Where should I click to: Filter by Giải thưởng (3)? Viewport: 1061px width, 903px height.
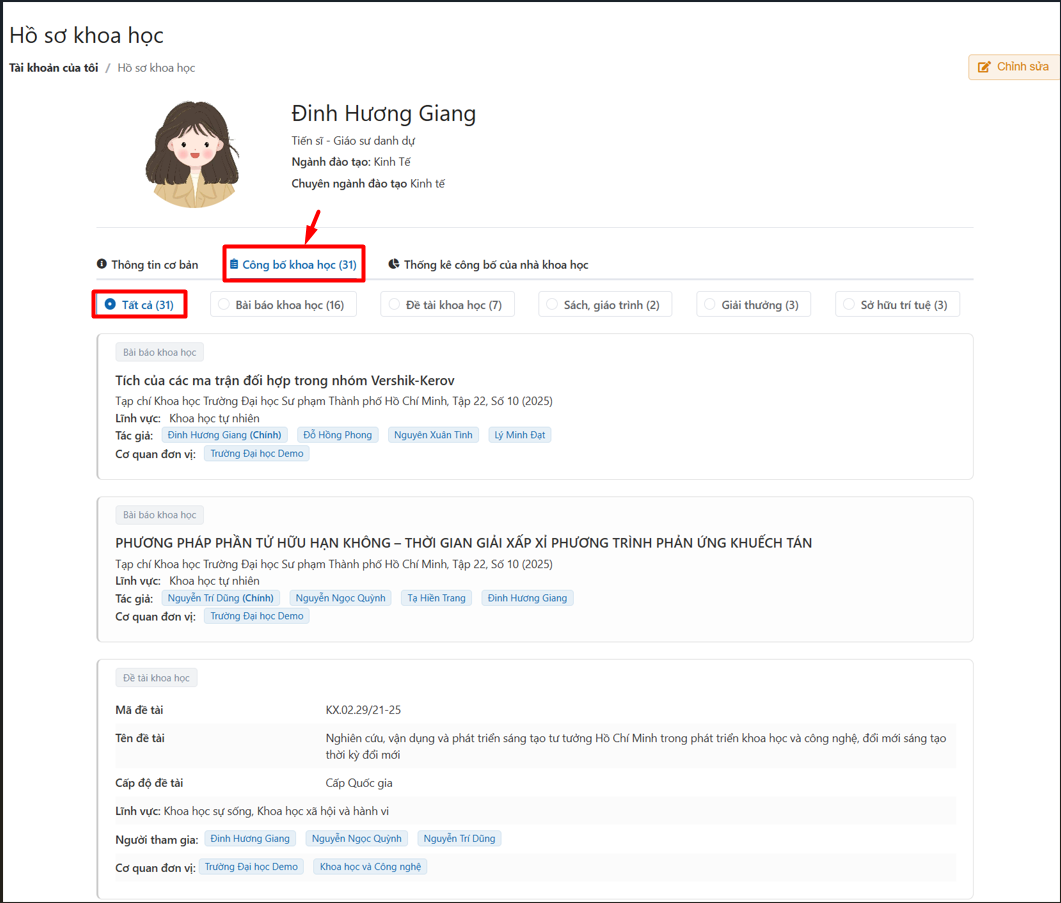click(x=710, y=305)
